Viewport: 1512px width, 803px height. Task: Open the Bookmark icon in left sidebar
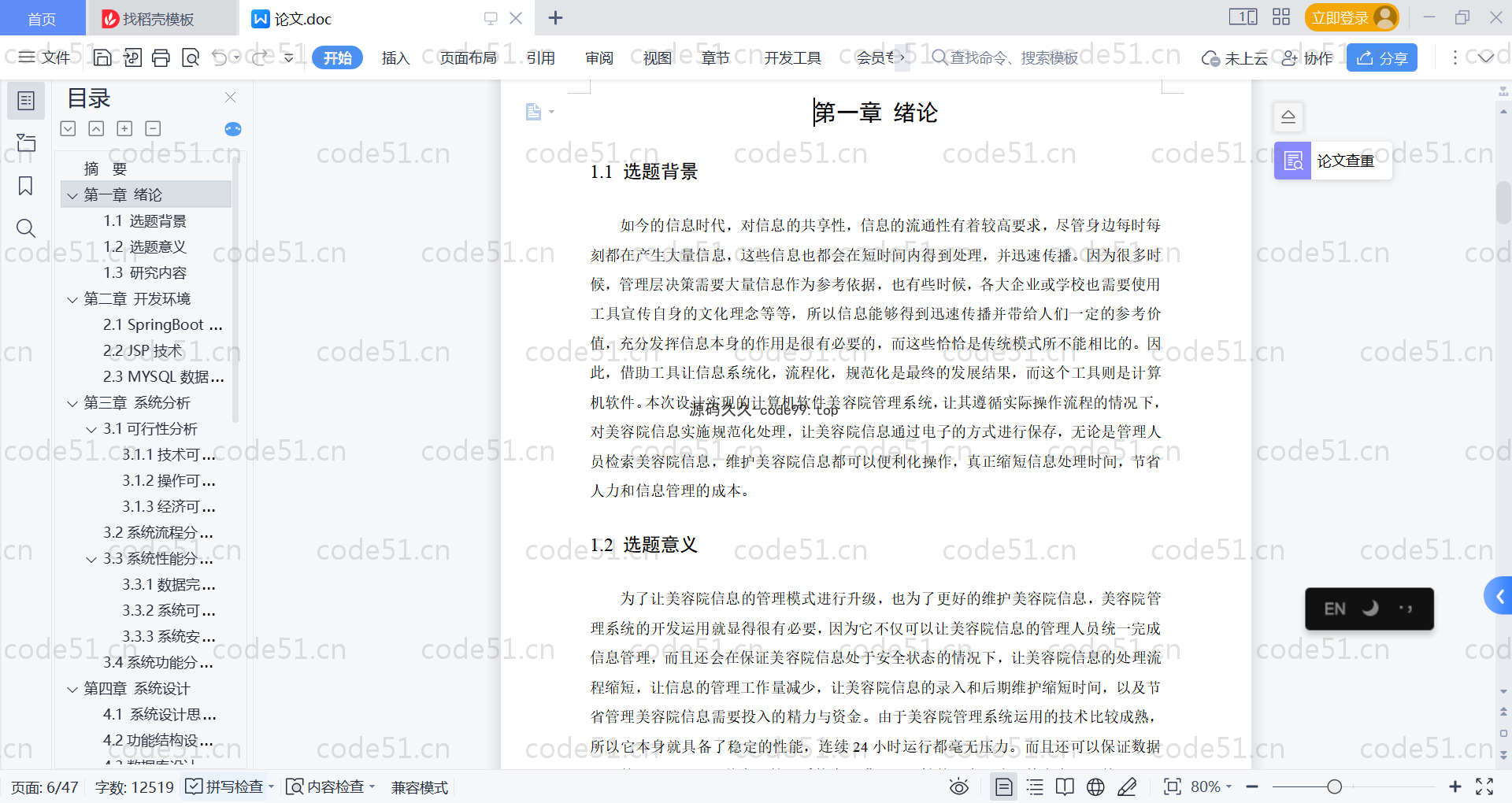[26, 186]
